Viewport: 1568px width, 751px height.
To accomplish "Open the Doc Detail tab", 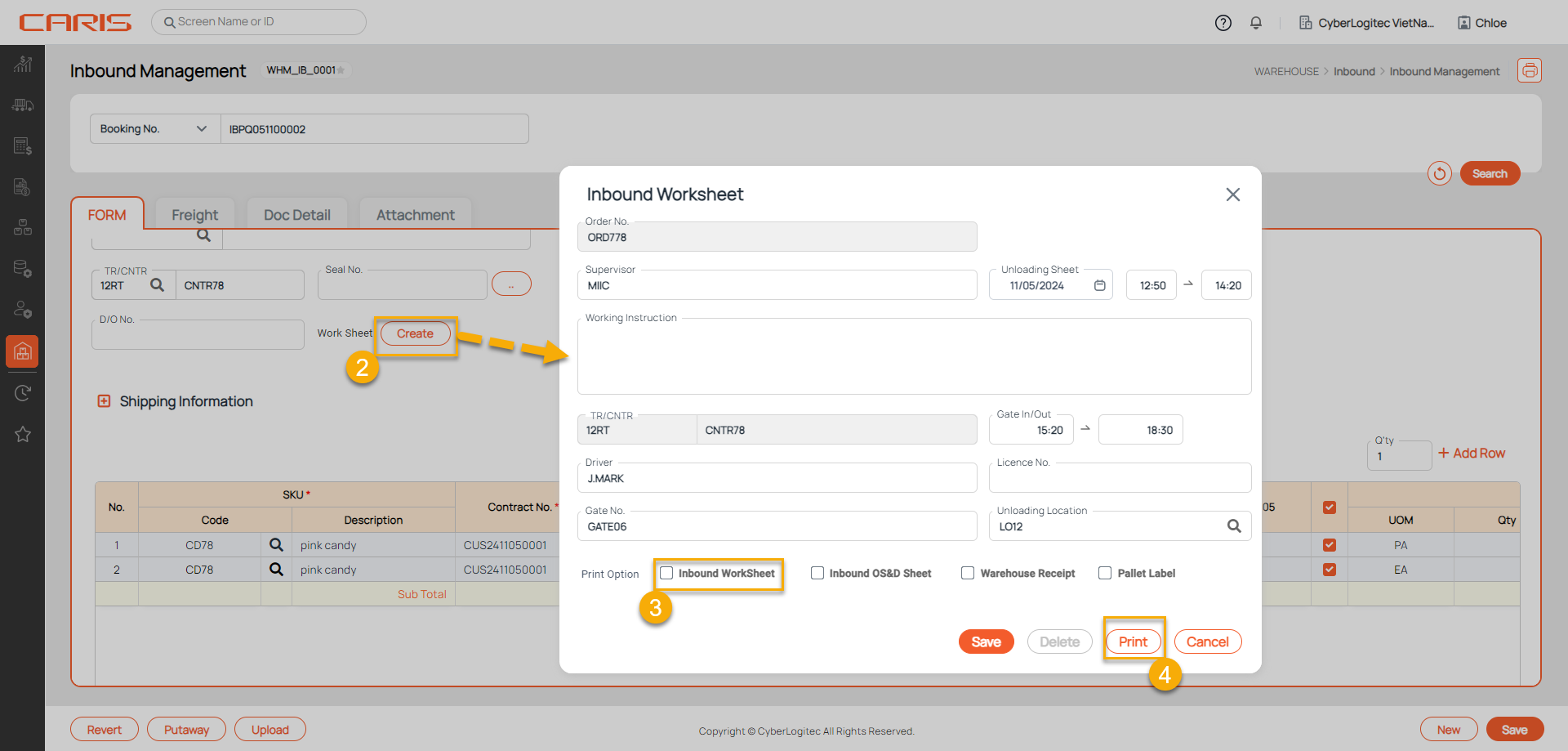I will pyautogui.click(x=296, y=215).
